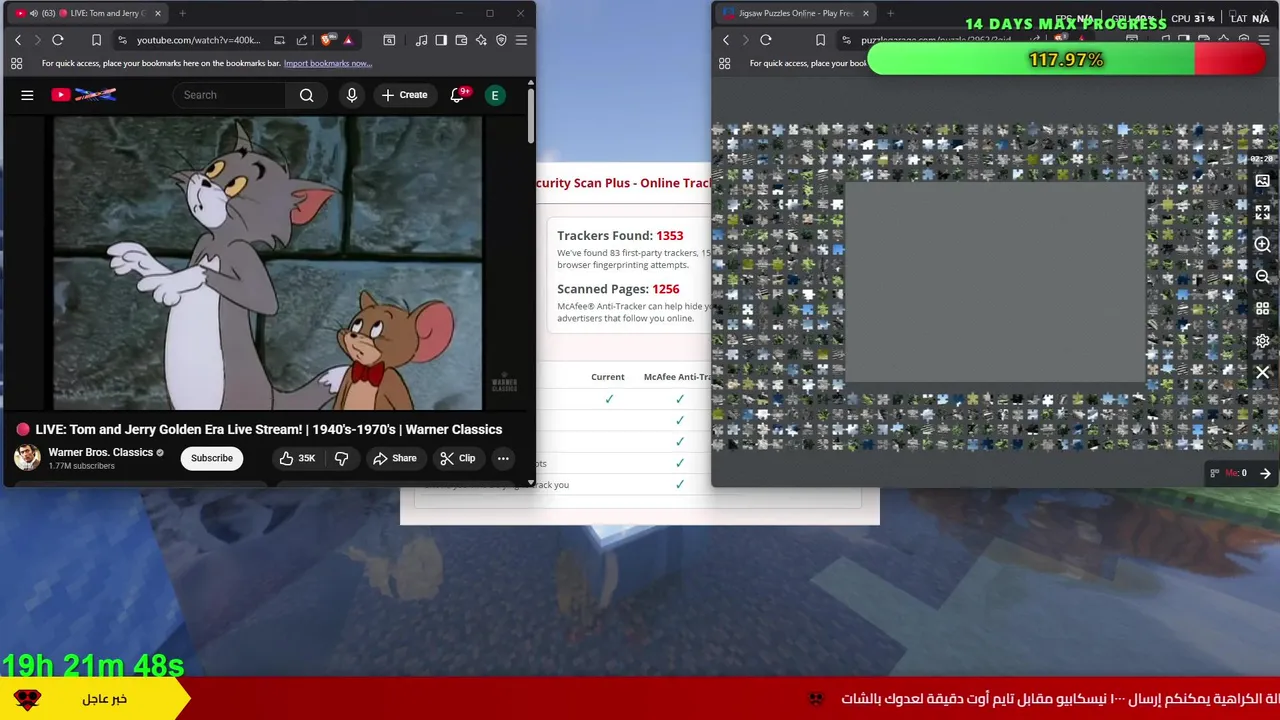The width and height of the screenshot is (1280, 720).
Task: Open Brave Shields icon in YouTube window
Action: click(326, 40)
